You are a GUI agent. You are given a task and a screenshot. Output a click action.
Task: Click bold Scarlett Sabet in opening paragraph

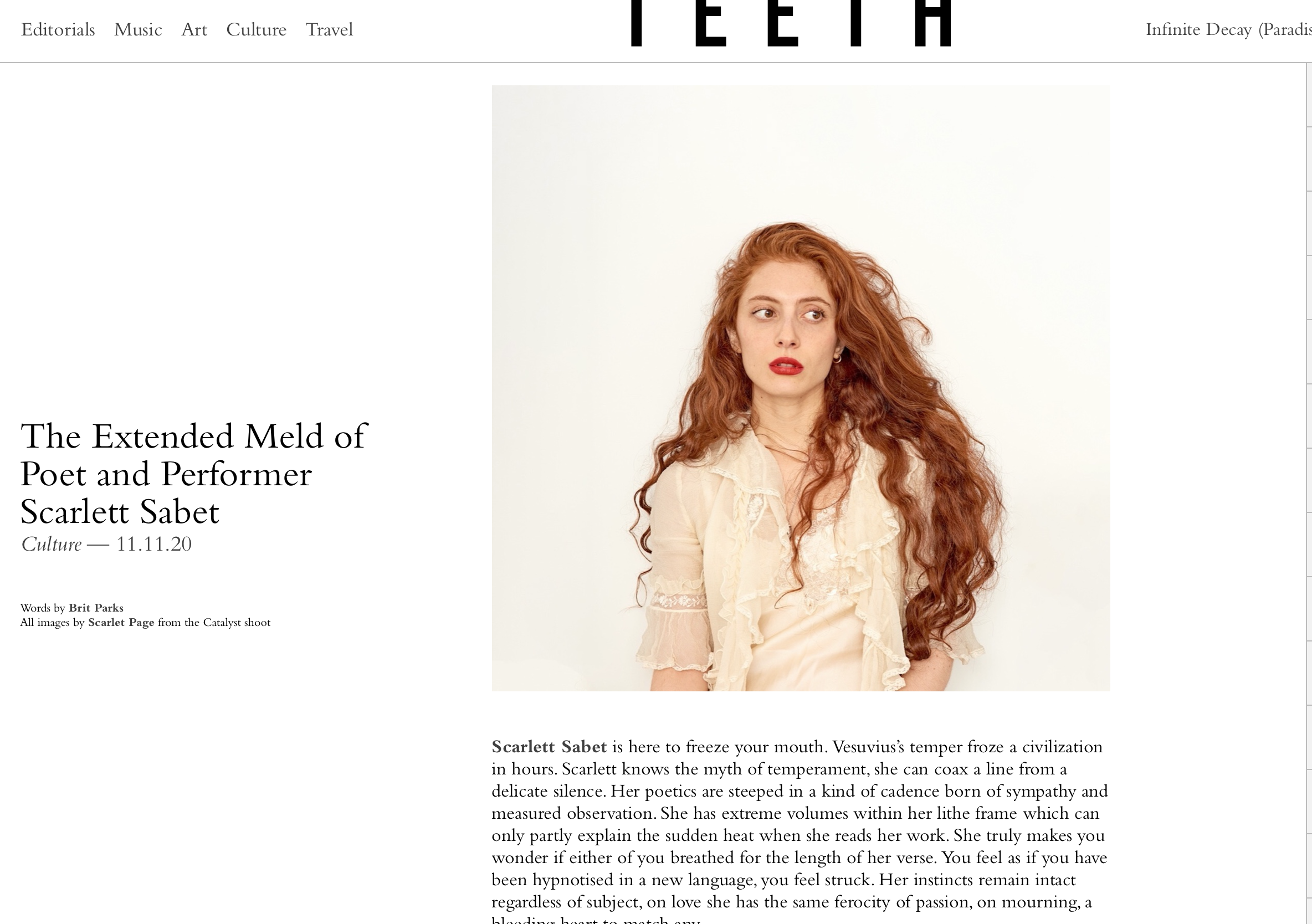pyautogui.click(x=549, y=747)
